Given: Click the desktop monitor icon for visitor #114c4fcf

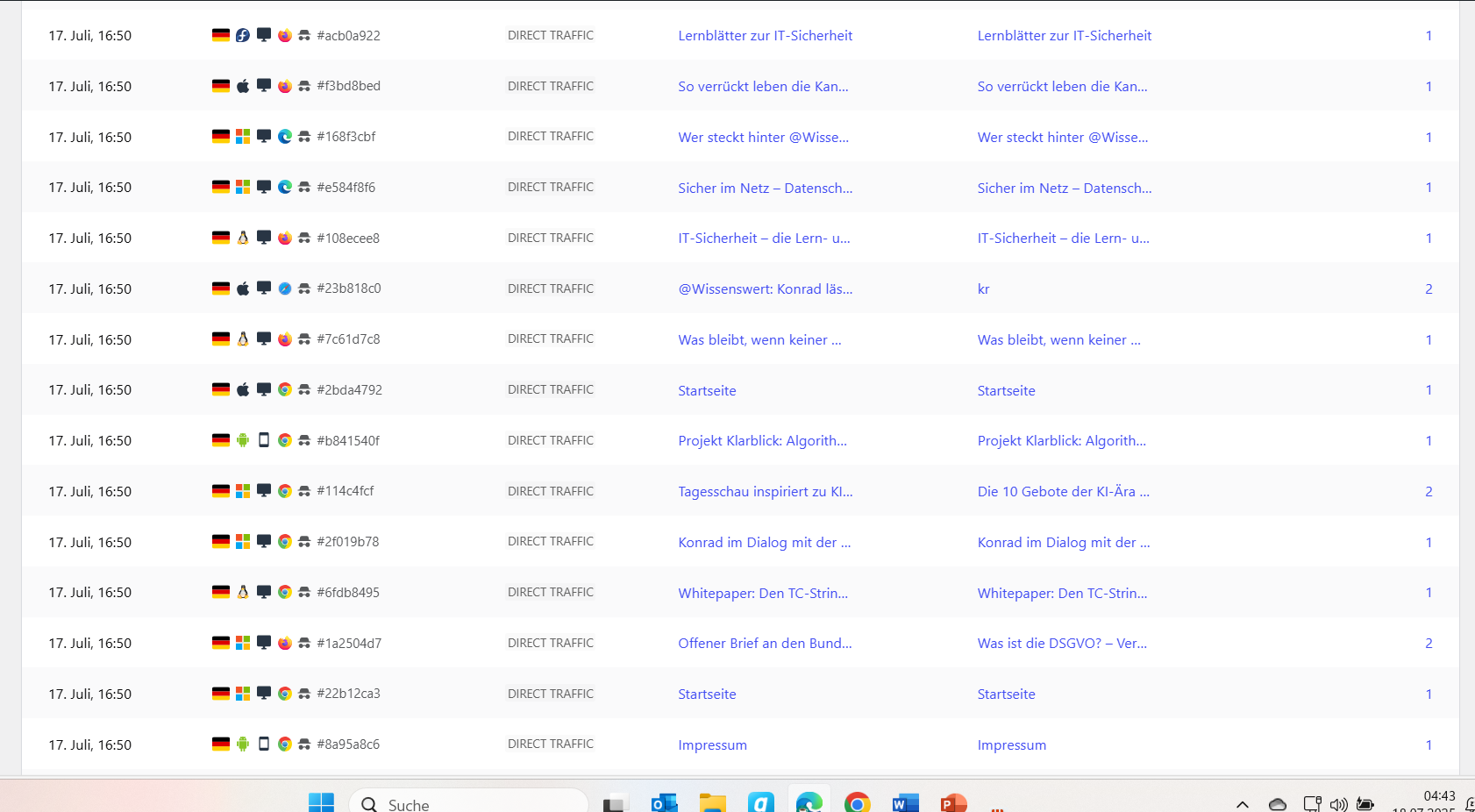Looking at the screenshot, I should 264,491.
